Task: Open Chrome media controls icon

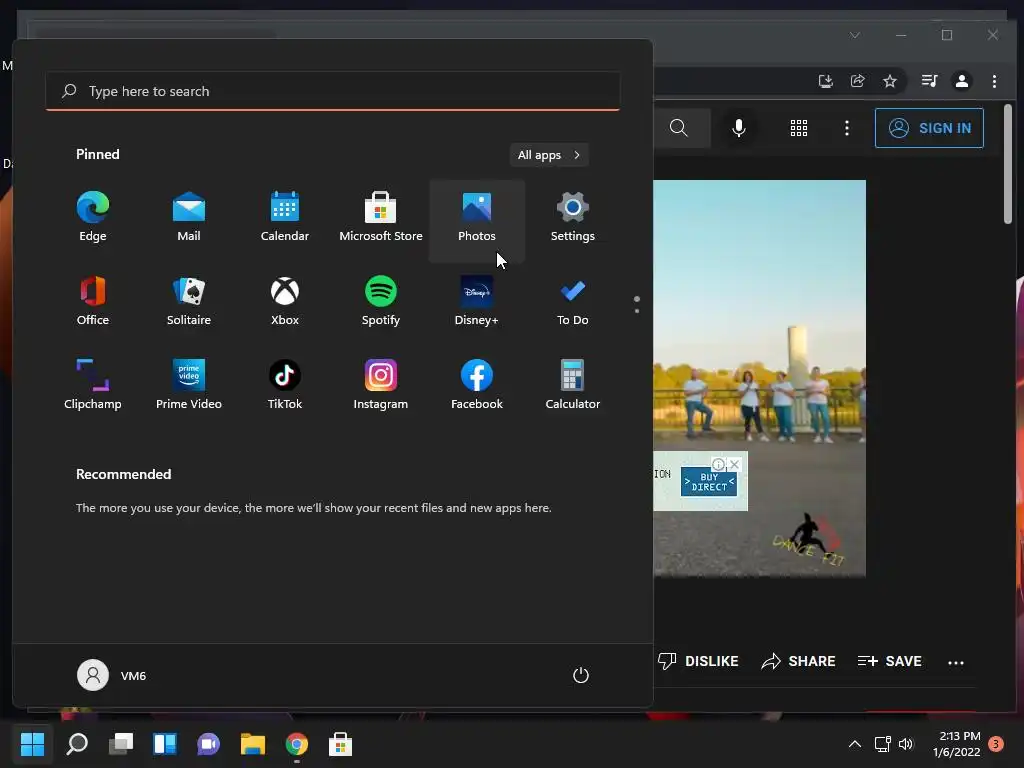Action: pos(929,81)
